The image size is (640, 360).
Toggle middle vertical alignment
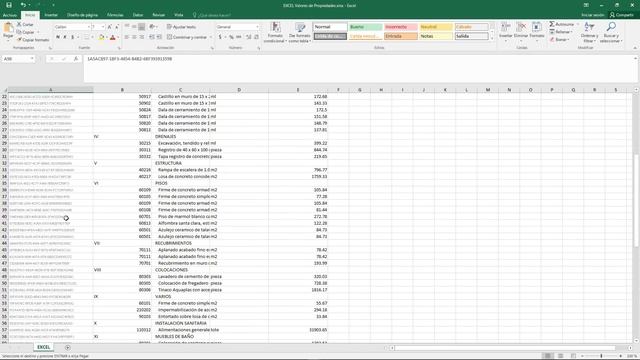click(x=134, y=27)
